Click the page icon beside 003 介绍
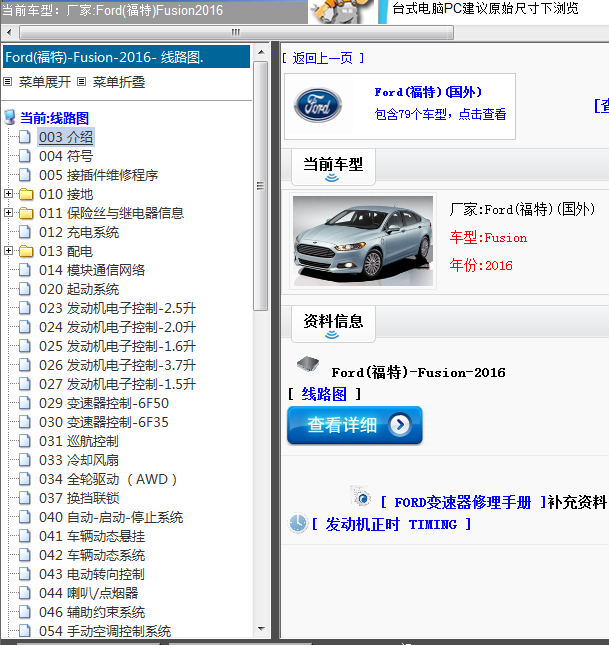Viewport: 609px width, 645px height. pyautogui.click(x=25, y=137)
